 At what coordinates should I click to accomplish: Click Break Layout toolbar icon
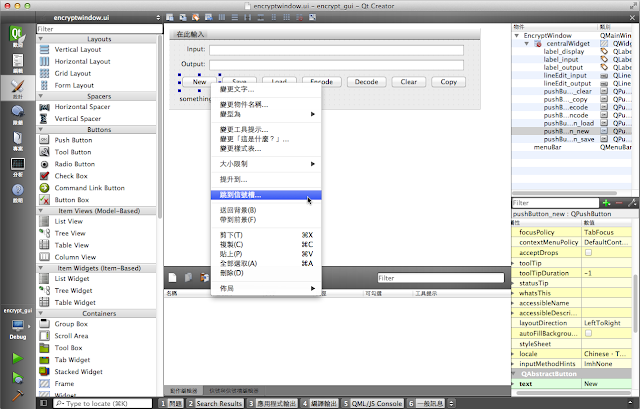point(300,17)
